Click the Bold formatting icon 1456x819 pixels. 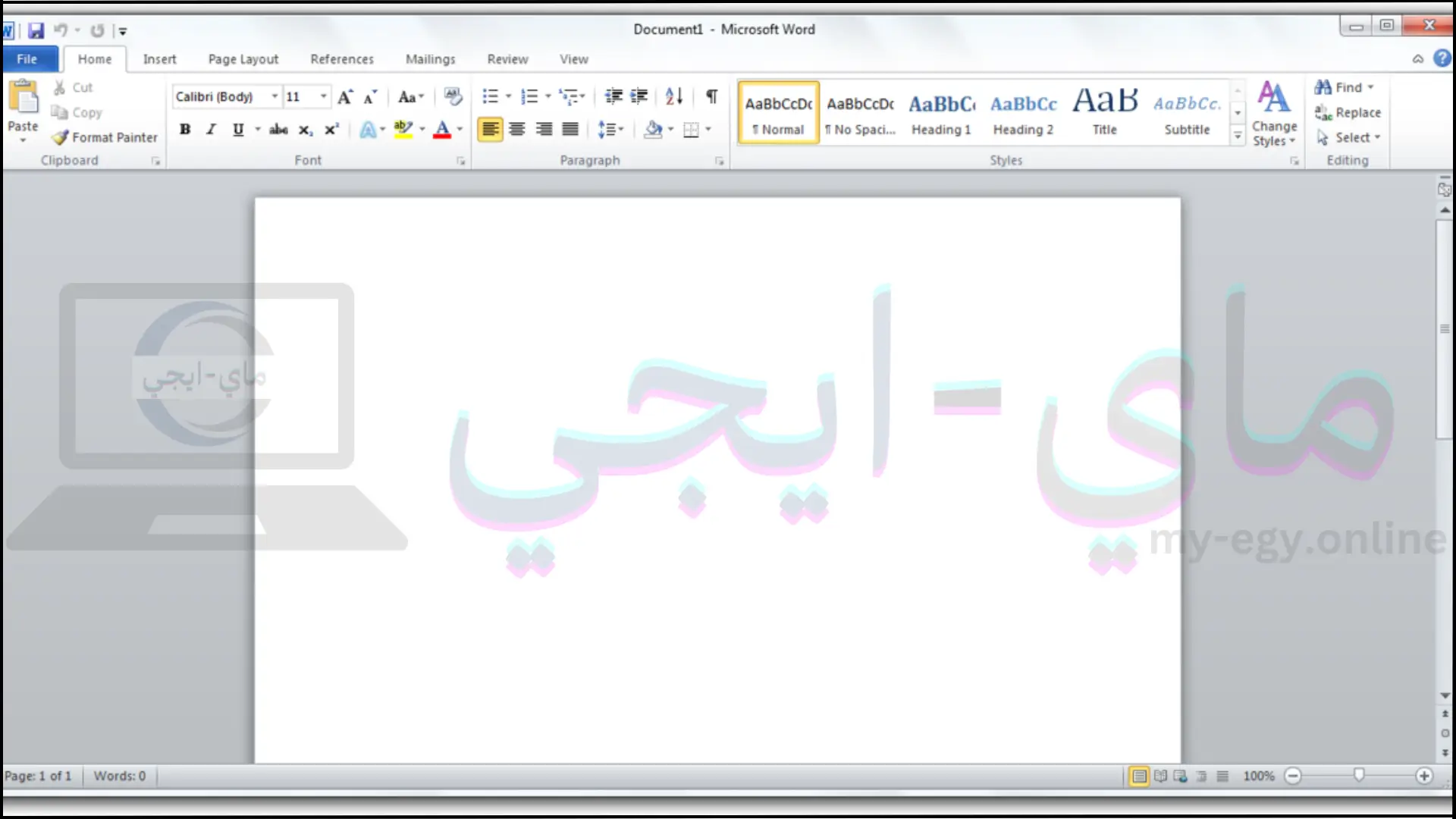[184, 130]
